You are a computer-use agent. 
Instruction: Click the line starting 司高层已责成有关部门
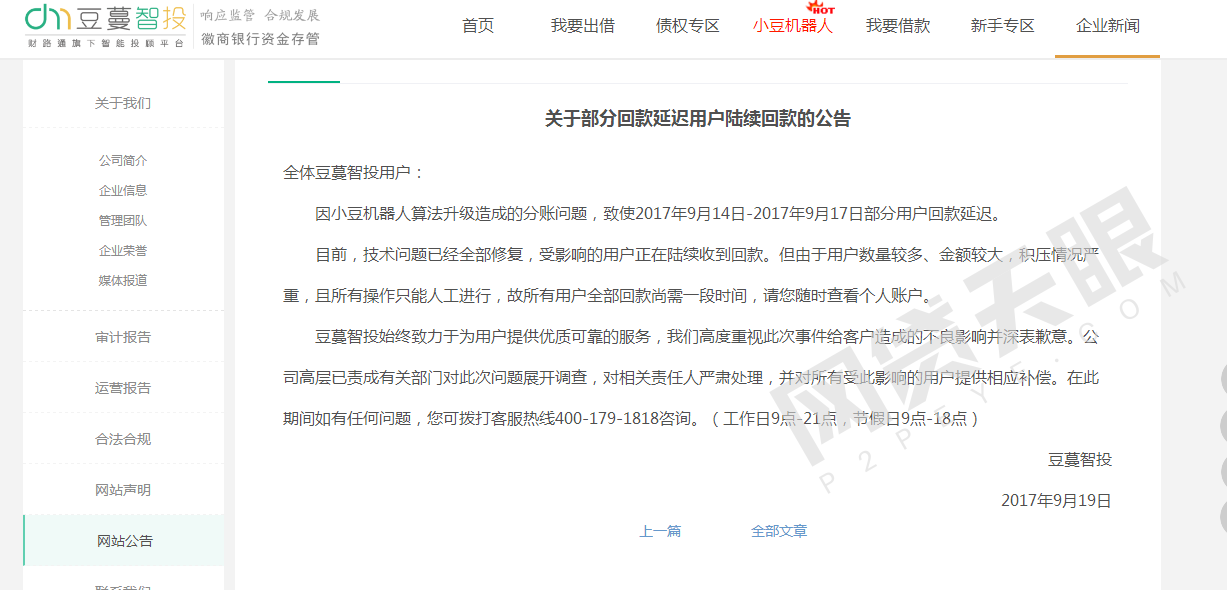click(691, 378)
